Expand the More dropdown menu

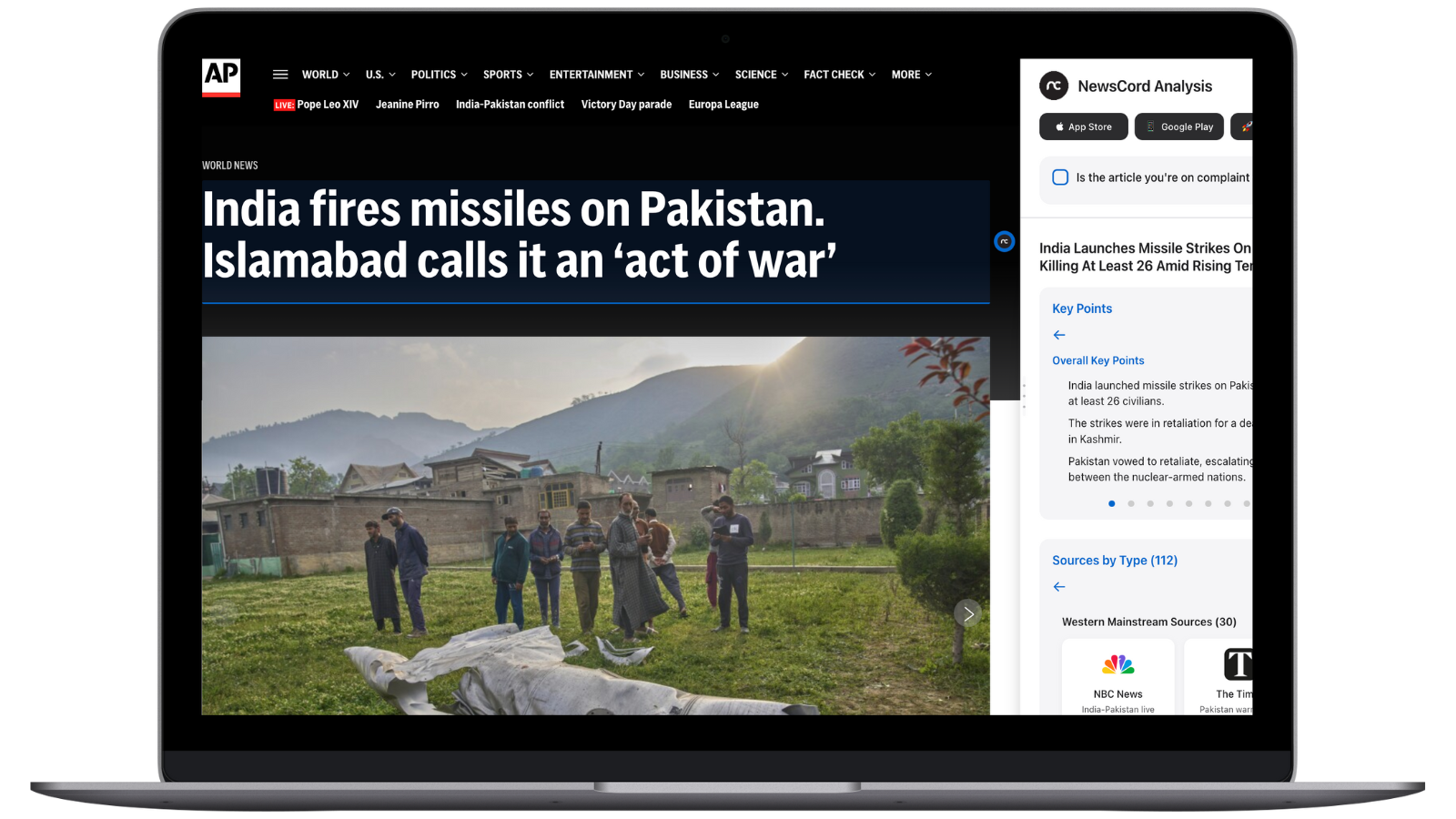point(912,75)
